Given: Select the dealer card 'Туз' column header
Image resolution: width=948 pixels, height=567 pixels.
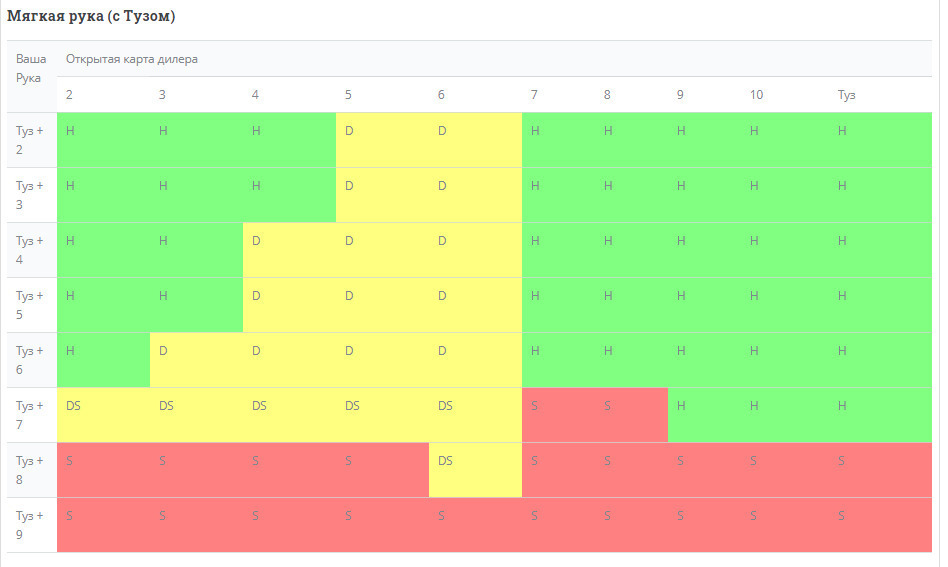Looking at the screenshot, I should (x=846, y=95).
